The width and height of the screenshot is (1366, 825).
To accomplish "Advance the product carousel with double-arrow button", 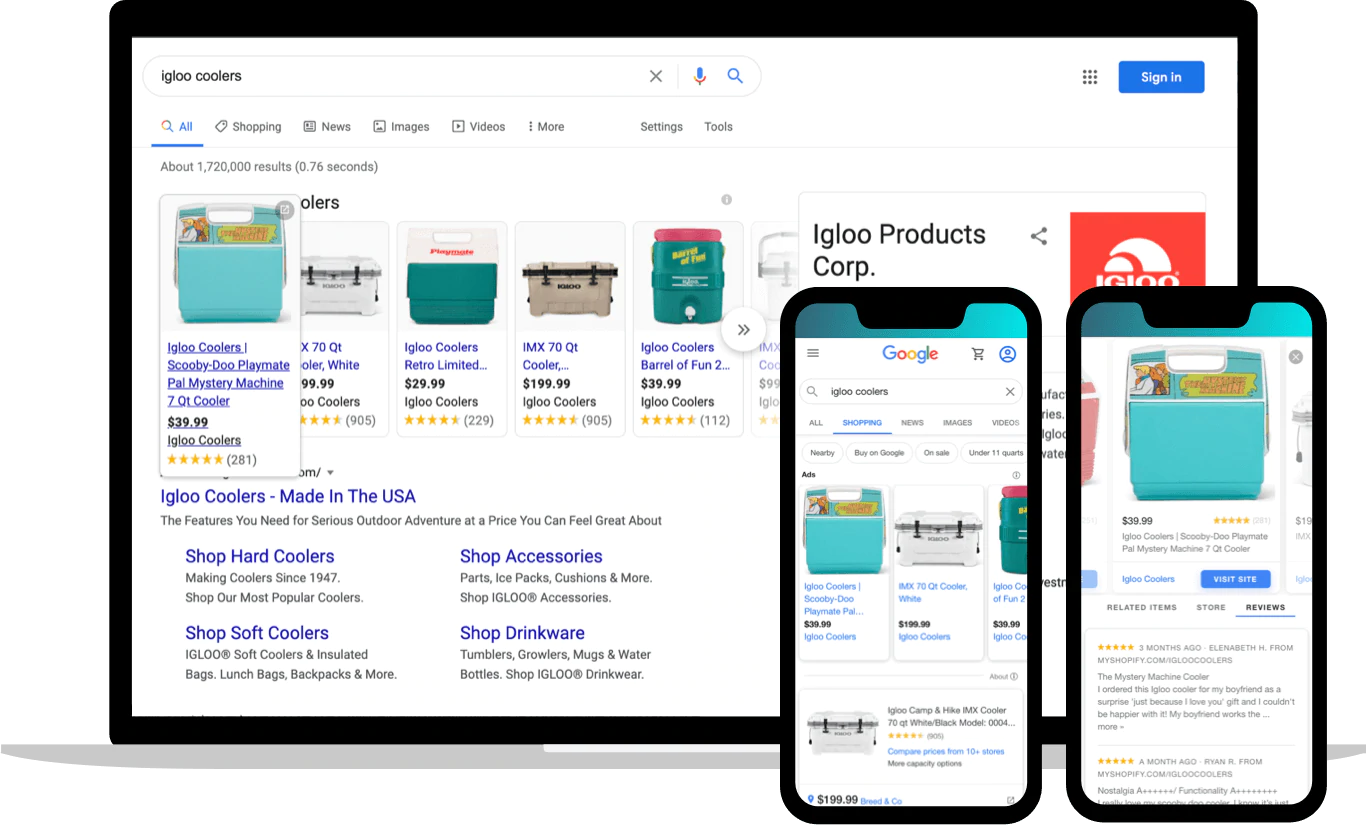I will 743,330.
